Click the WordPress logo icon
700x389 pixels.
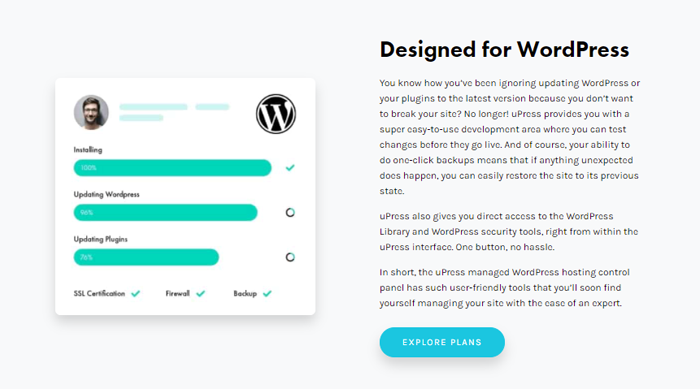click(276, 114)
